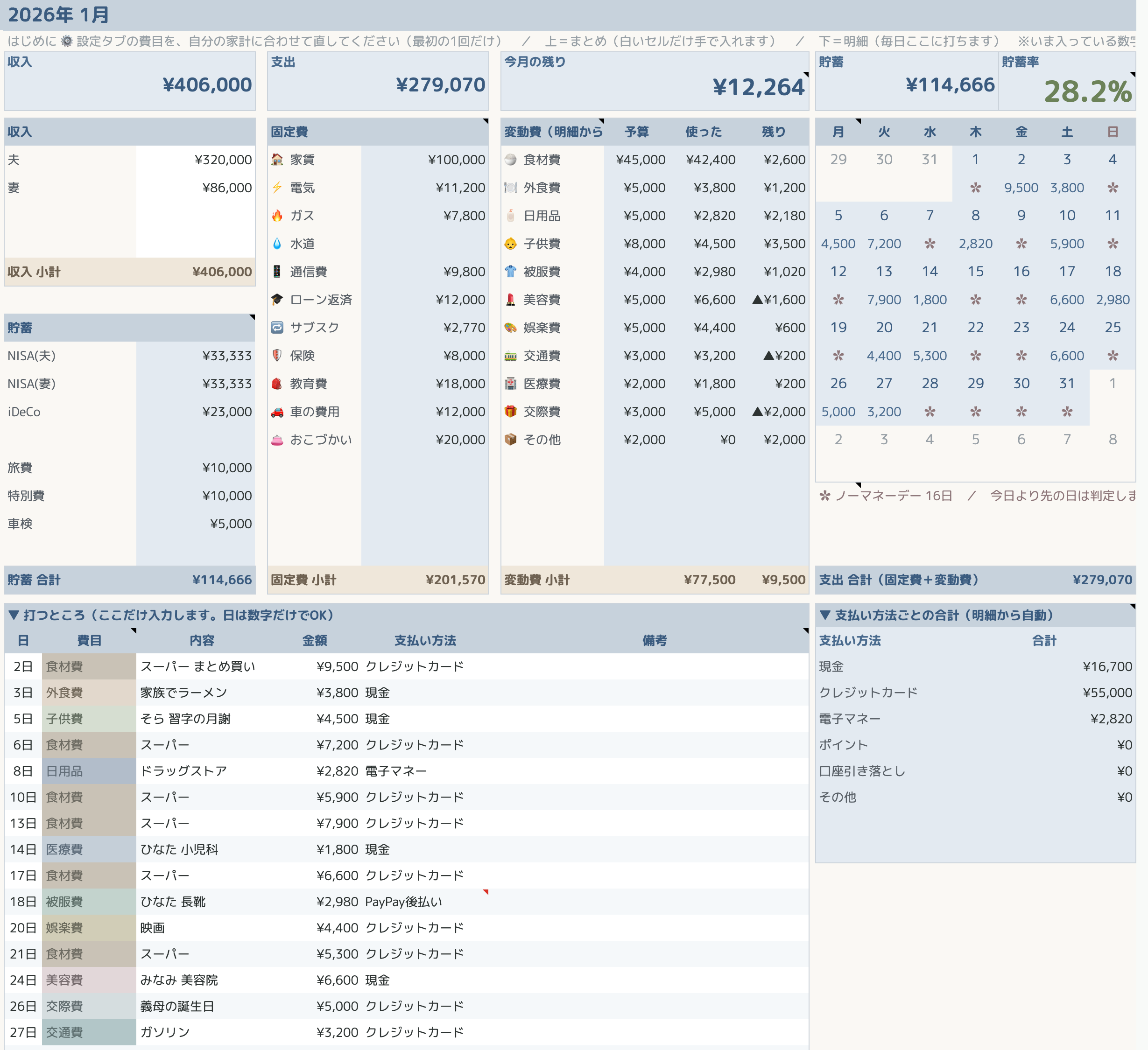This screenshot has width=1148, height=1050.
Task: Click the water drop icon for 水道
Action: coord(277,244)
